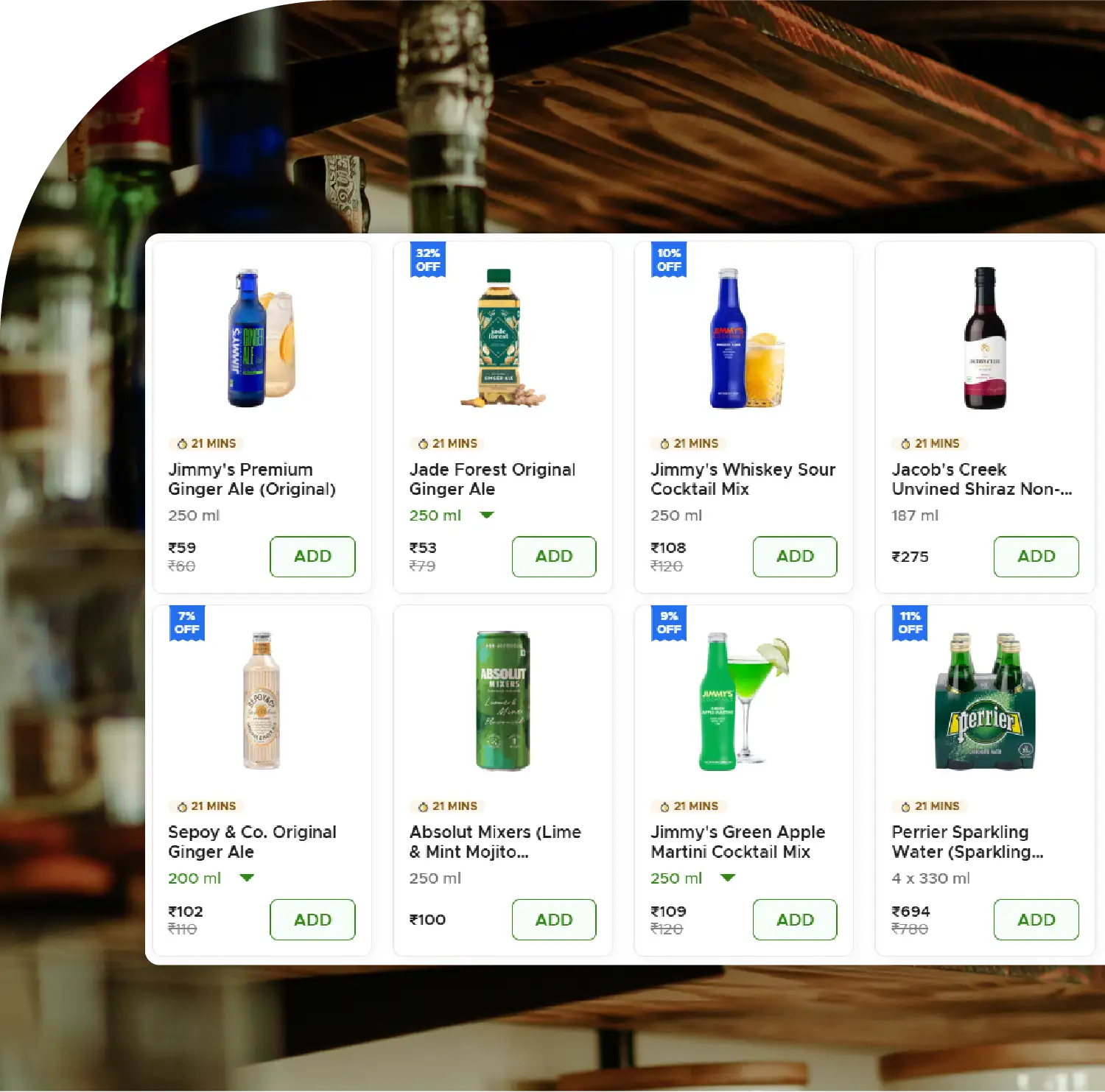Open Jade Forest Ginger Ale product image
The image size is (1105, 1092).
tap(503, 338)
